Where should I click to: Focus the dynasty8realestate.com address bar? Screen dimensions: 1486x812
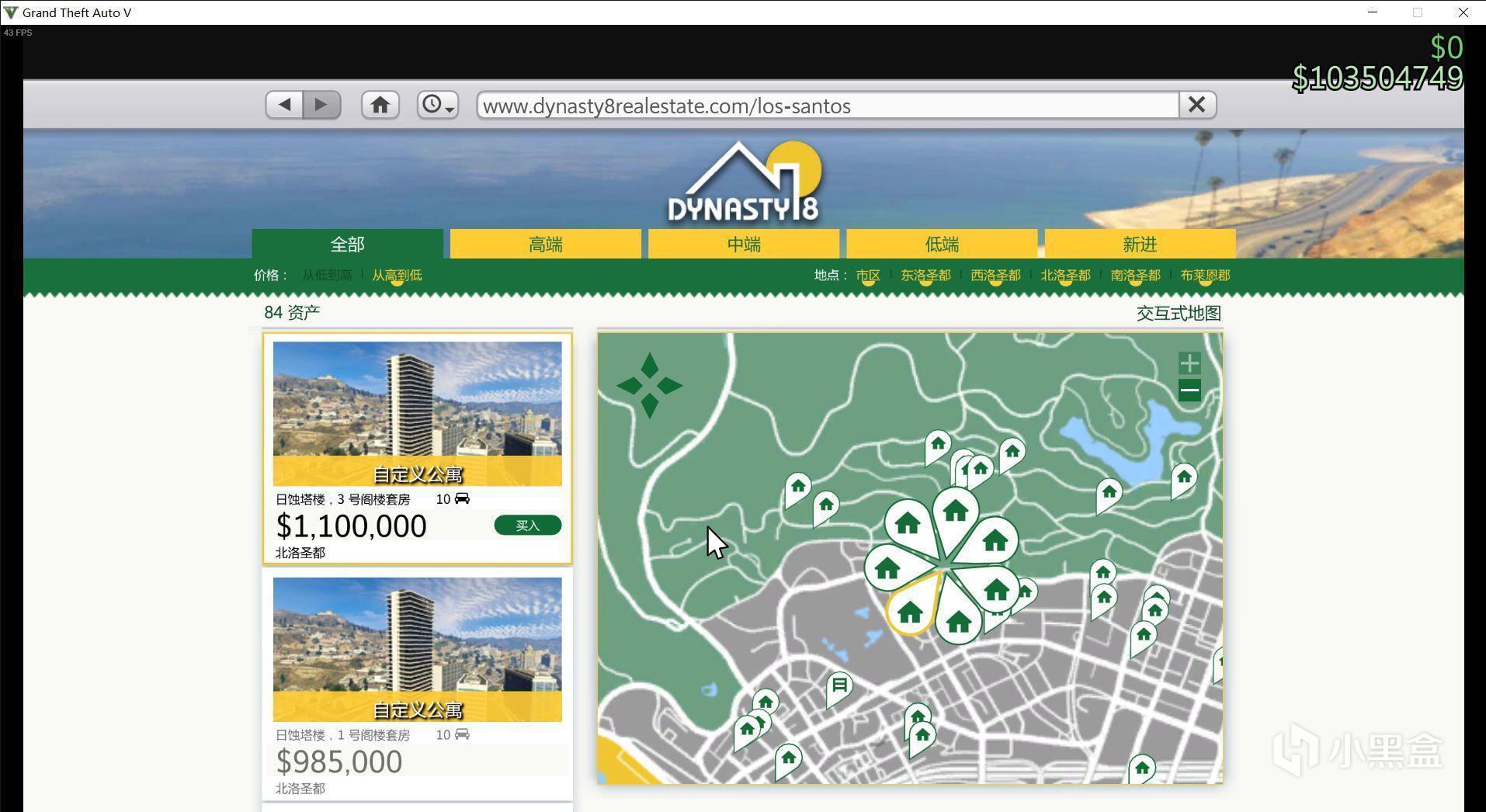click(x=828, y=106)
